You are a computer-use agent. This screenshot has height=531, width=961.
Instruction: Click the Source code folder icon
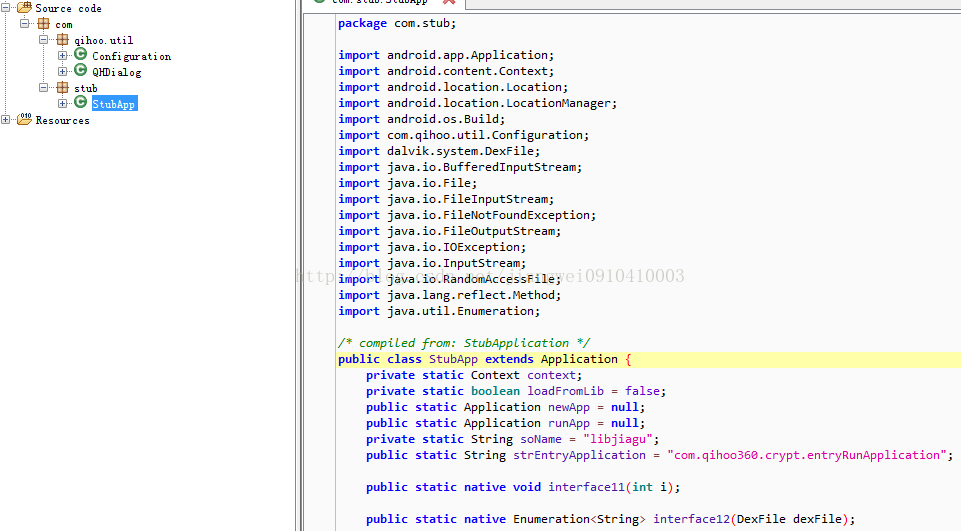pyautogui.click(x=24, y=7)
